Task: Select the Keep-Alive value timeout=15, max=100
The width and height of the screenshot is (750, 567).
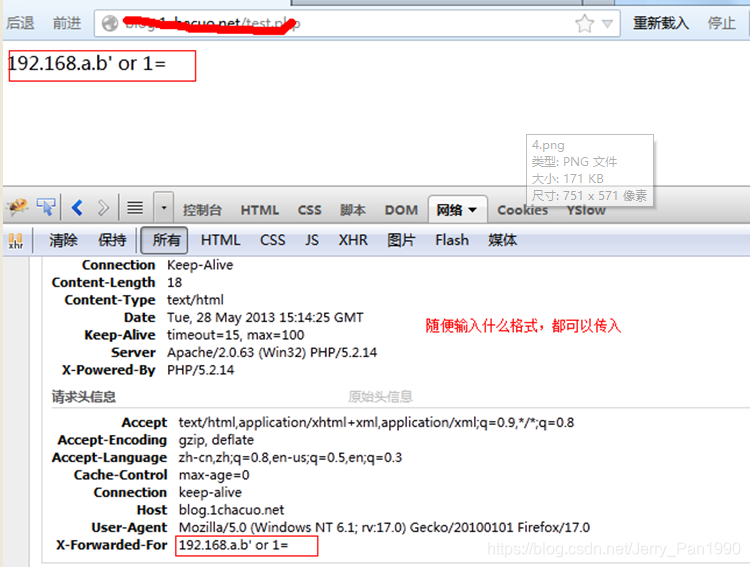Action: (x=235, y=335)
